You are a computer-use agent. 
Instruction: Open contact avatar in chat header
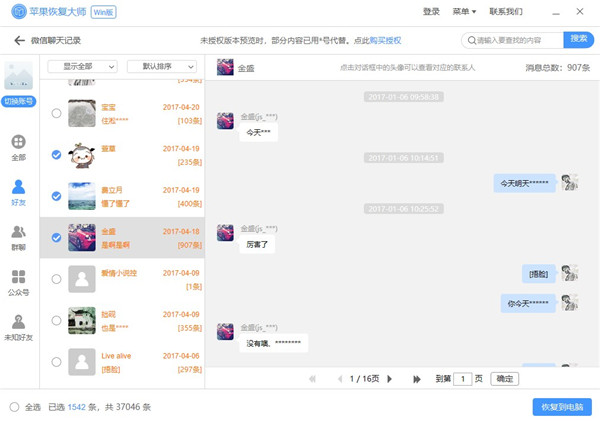(x=225, y=67)
